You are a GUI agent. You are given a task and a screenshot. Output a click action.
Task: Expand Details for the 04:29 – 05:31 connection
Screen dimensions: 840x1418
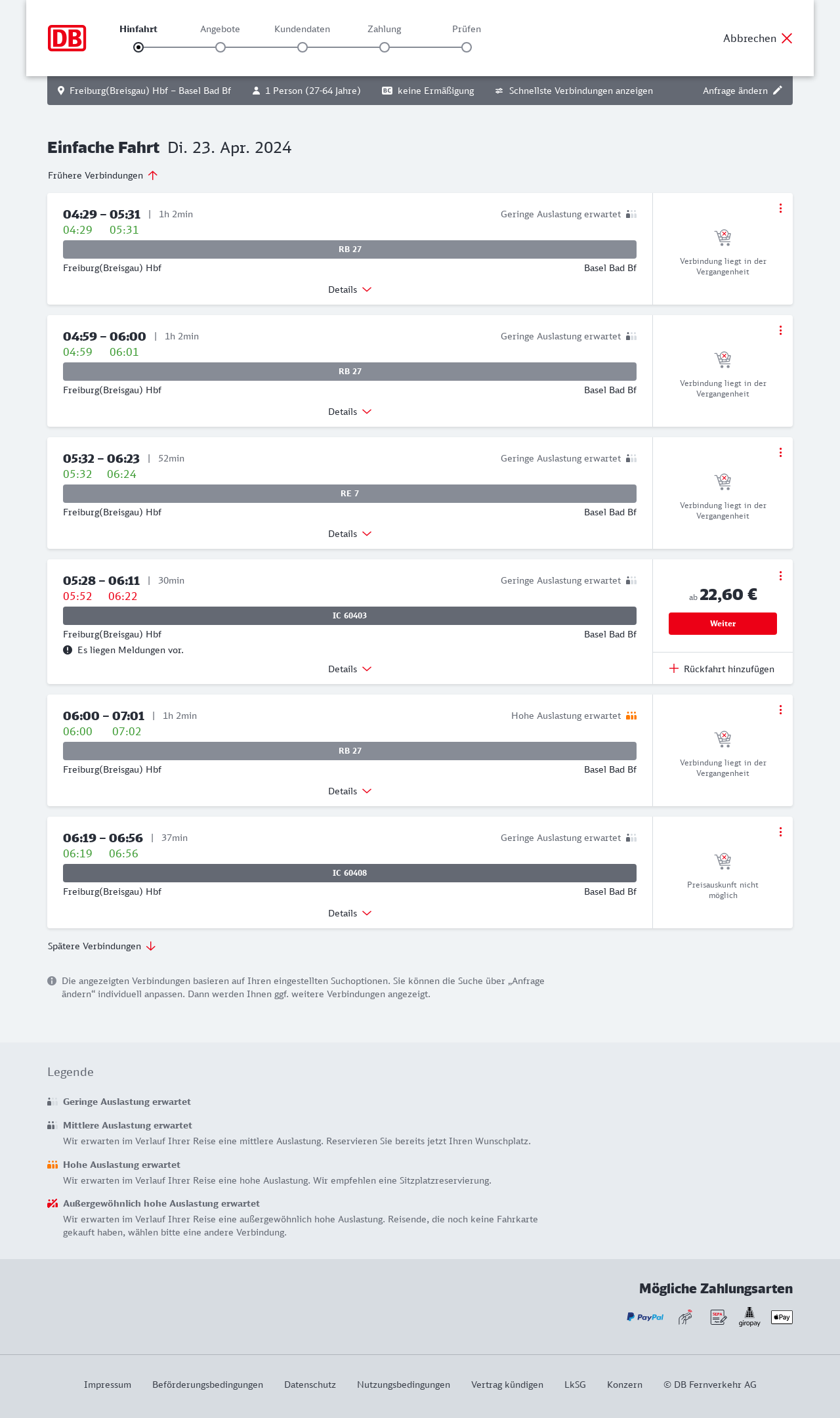click(x=350, y=290)
